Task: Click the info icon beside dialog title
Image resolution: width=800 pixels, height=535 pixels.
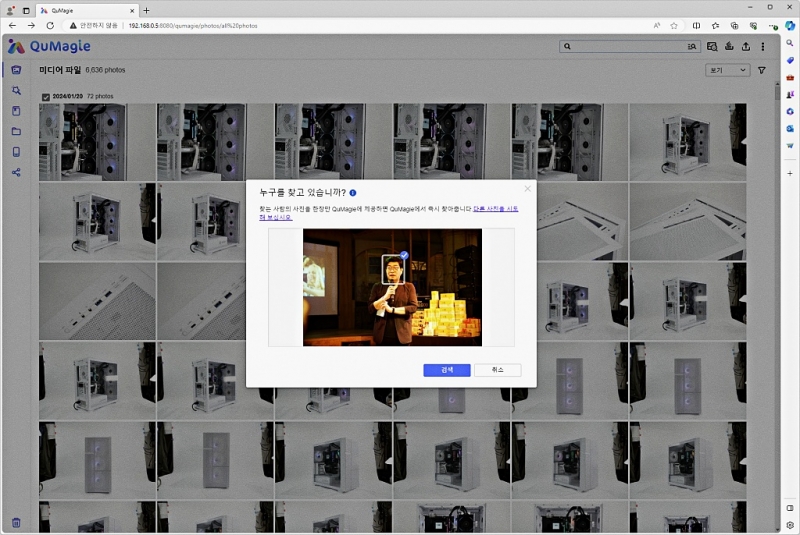Action: click(353, 192)
